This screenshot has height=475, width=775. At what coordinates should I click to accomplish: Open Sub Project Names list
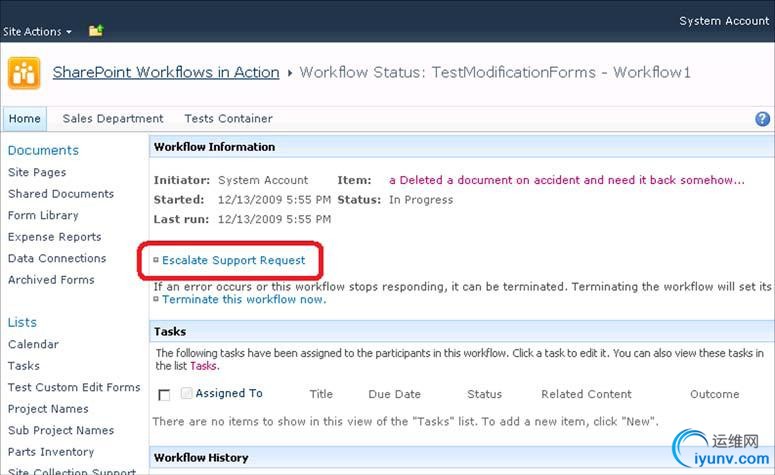click(x=61, y=431)
